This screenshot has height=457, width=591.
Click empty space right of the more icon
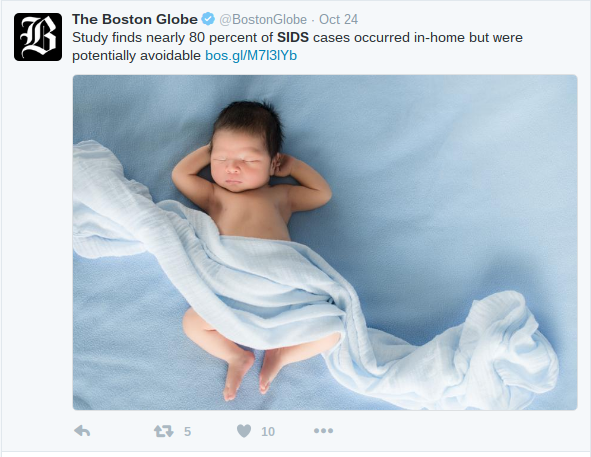pos(452,431)
